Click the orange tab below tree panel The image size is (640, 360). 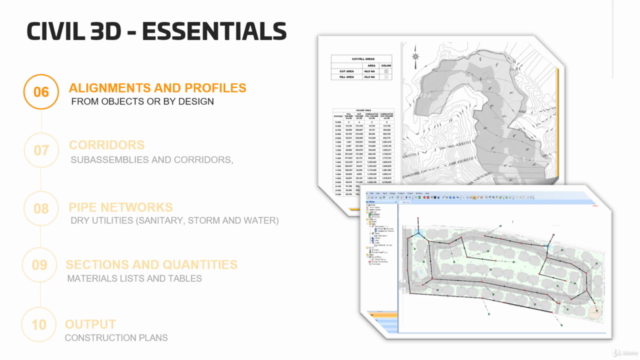pyautogui.click(x=383, y=315)
